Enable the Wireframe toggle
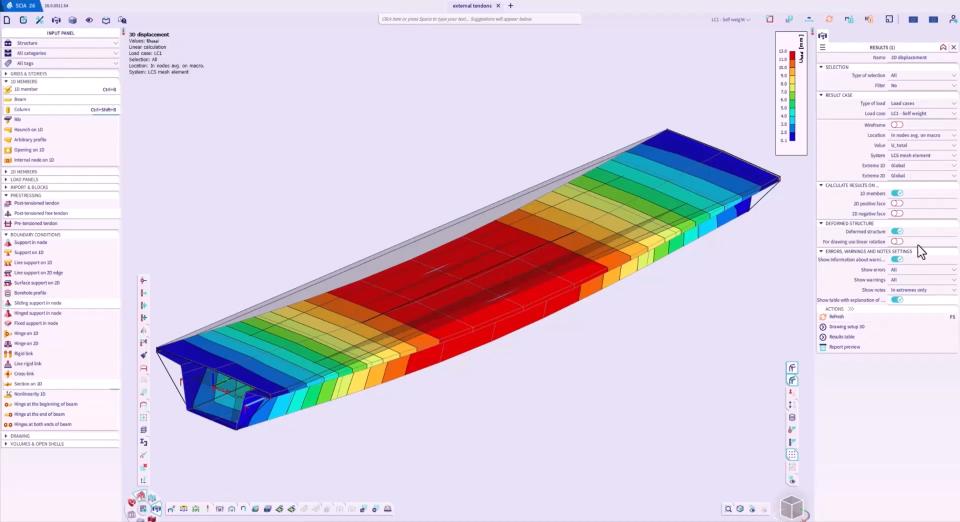Image resolution: width=960 pixels, height=522 pixels. click(x=897, y=124)
